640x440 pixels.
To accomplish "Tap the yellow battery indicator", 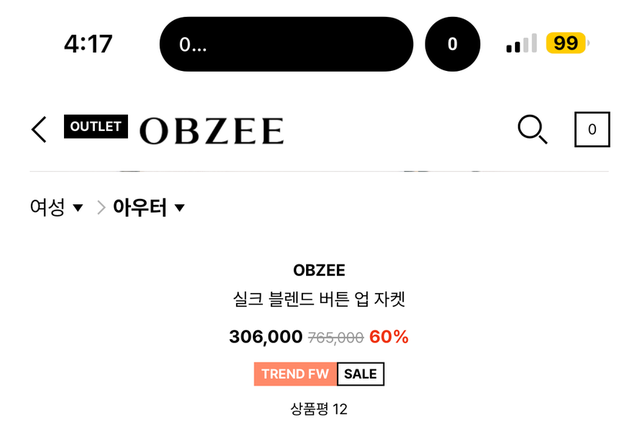I will tap(567, 44).
